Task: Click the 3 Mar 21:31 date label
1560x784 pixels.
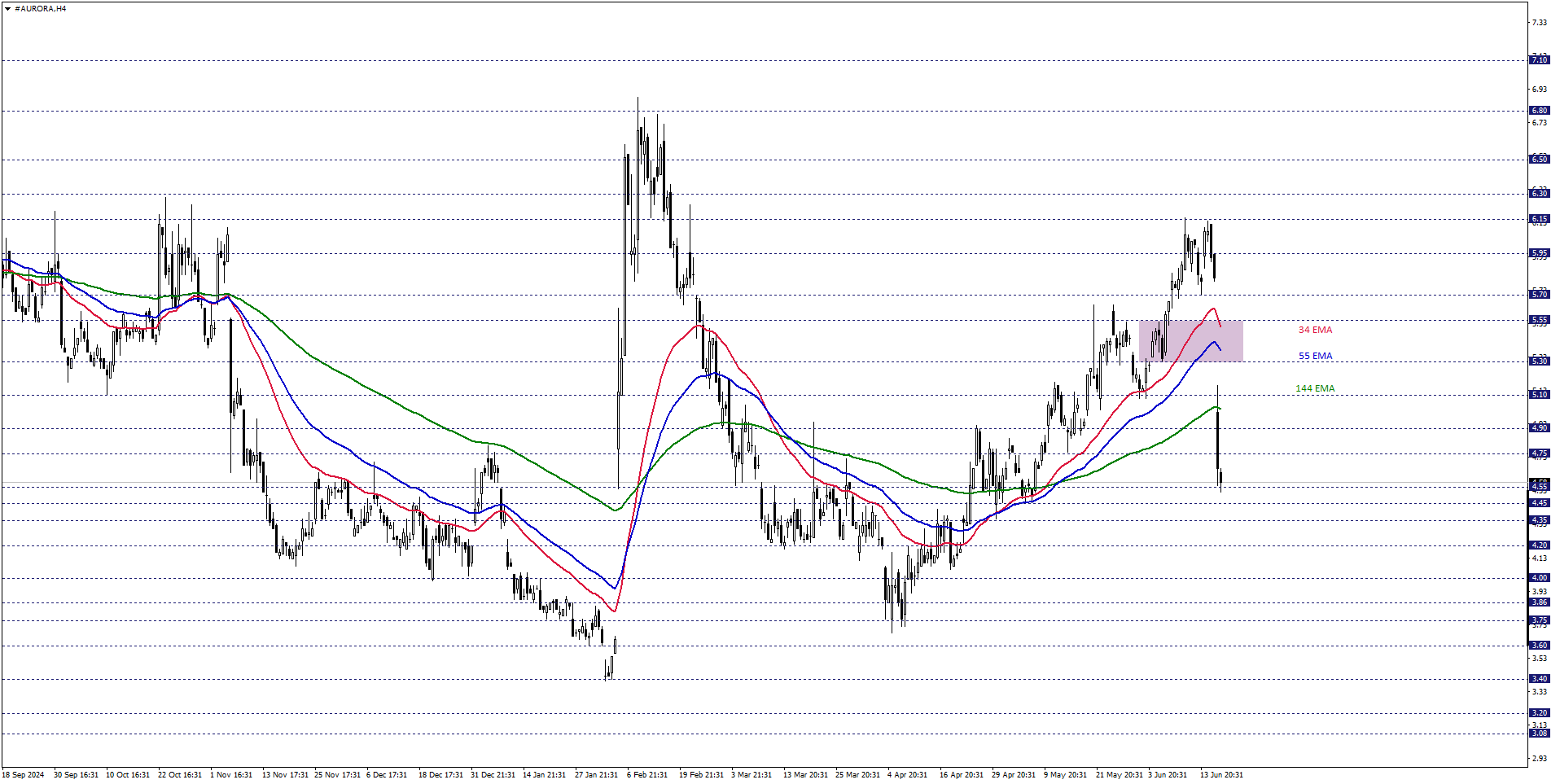Action: 752,775
